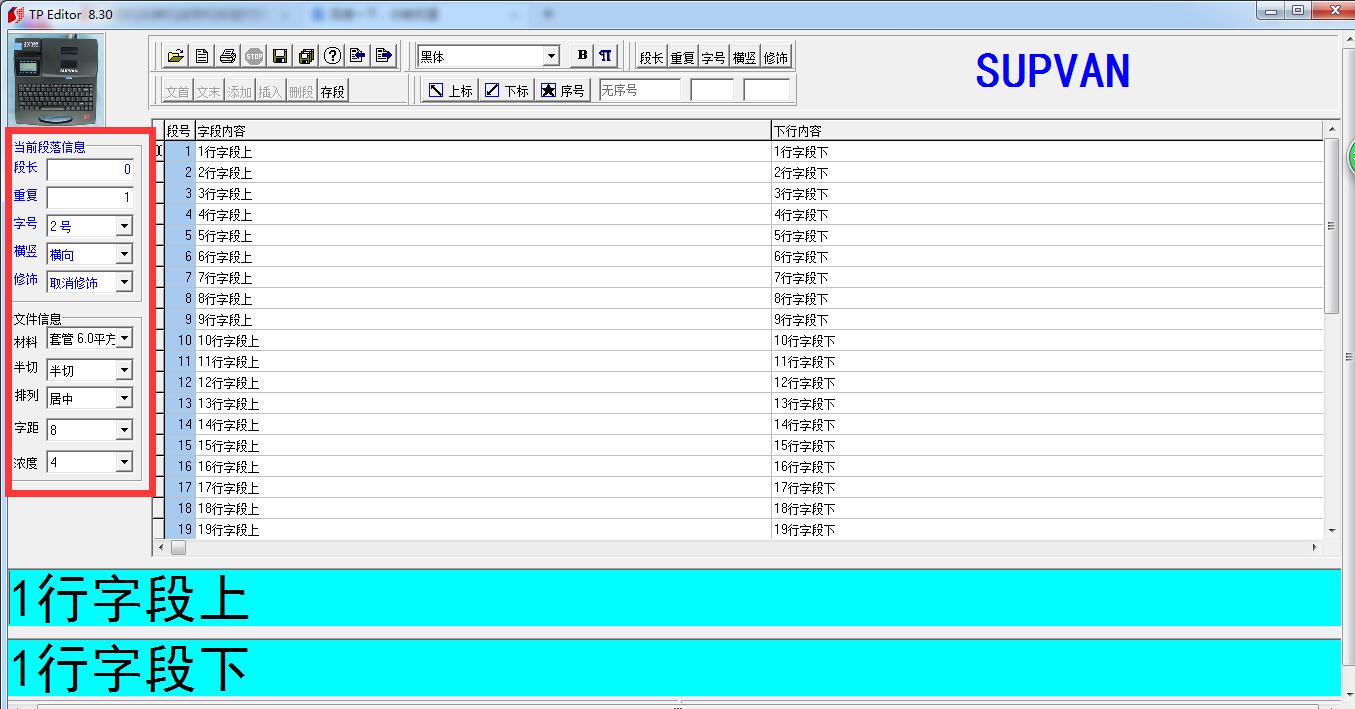Toggle 下标 subscript button

(x=506, y=90)
